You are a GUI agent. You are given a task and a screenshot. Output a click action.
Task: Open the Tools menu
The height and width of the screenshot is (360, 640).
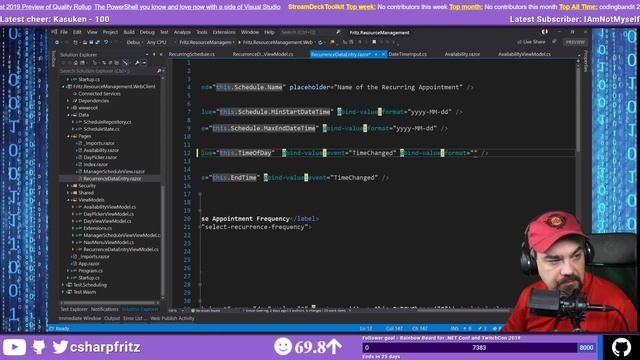[x=202, y=32]
